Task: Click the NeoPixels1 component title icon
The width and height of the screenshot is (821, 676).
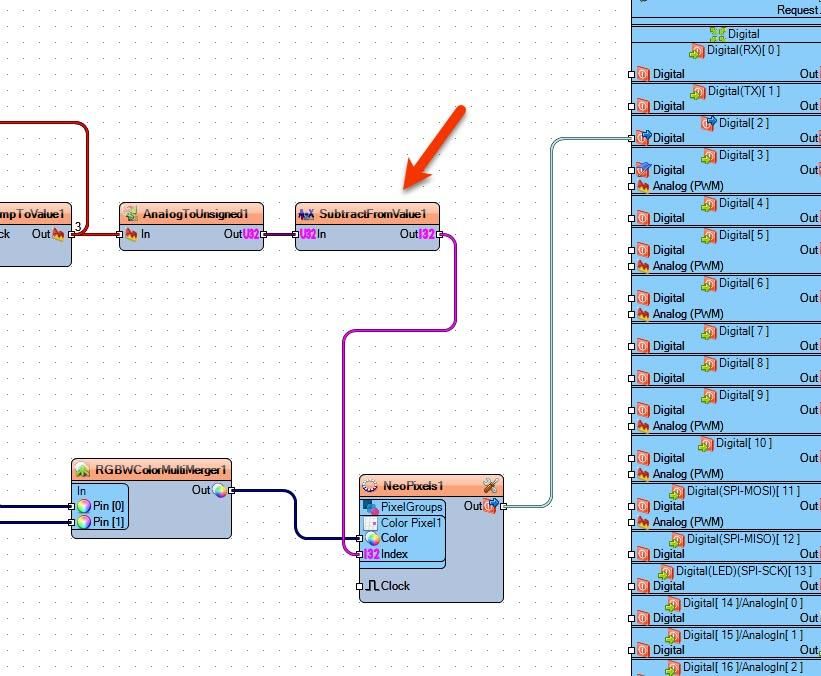Action: coord(370,486)
